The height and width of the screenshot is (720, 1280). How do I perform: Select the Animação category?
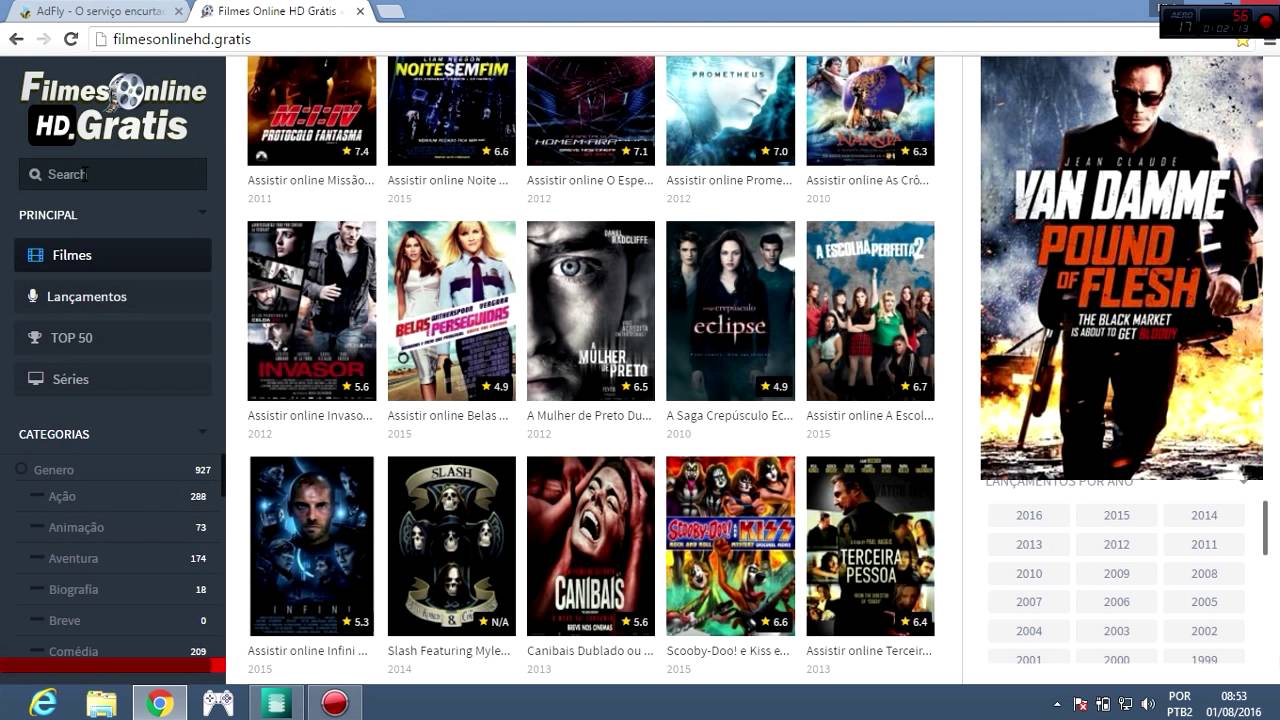pyautogui.click(x=76, y=527)
